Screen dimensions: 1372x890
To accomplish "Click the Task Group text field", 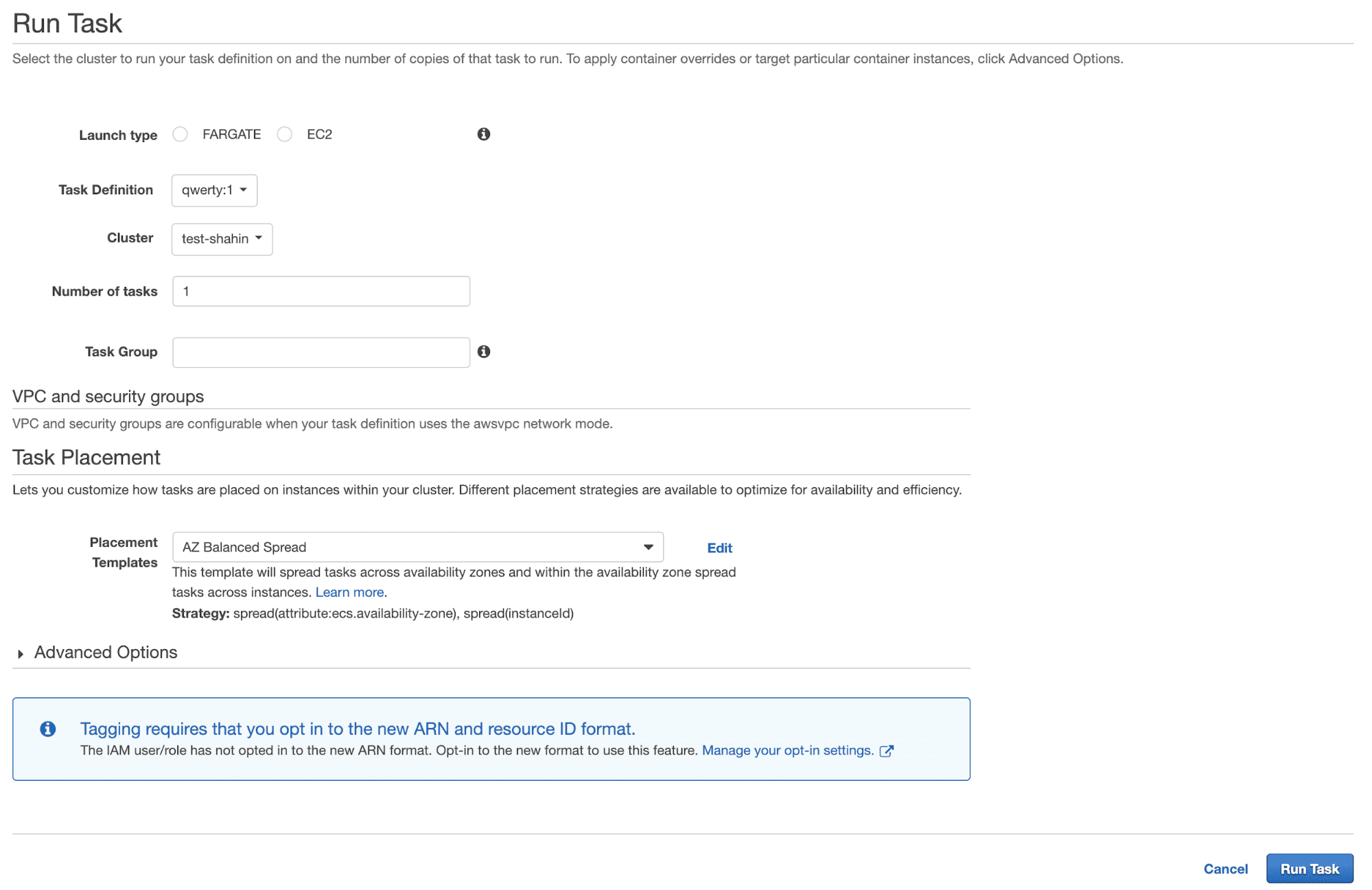I will 321,352.
